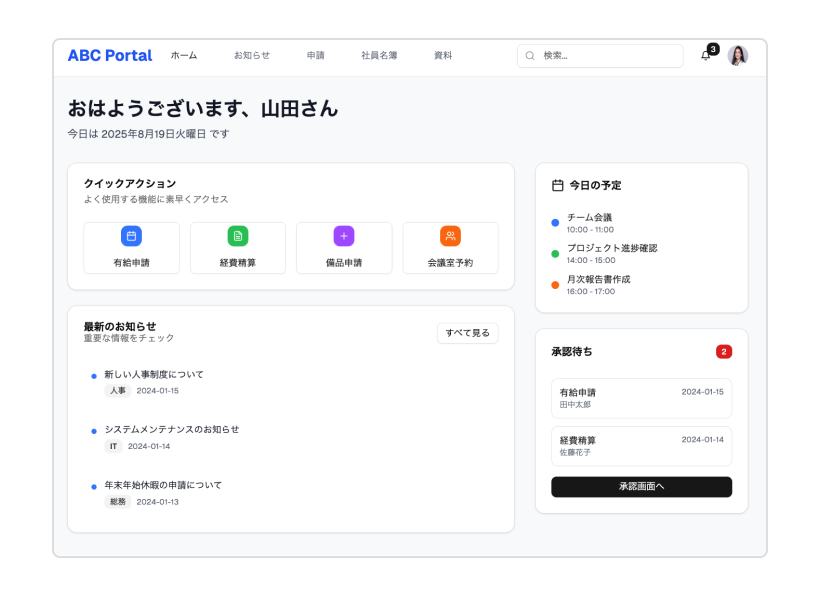Open the 社員名簿 navigation item
The width and height of the screenshot is (820, 594).
click(x=379, y=56)
